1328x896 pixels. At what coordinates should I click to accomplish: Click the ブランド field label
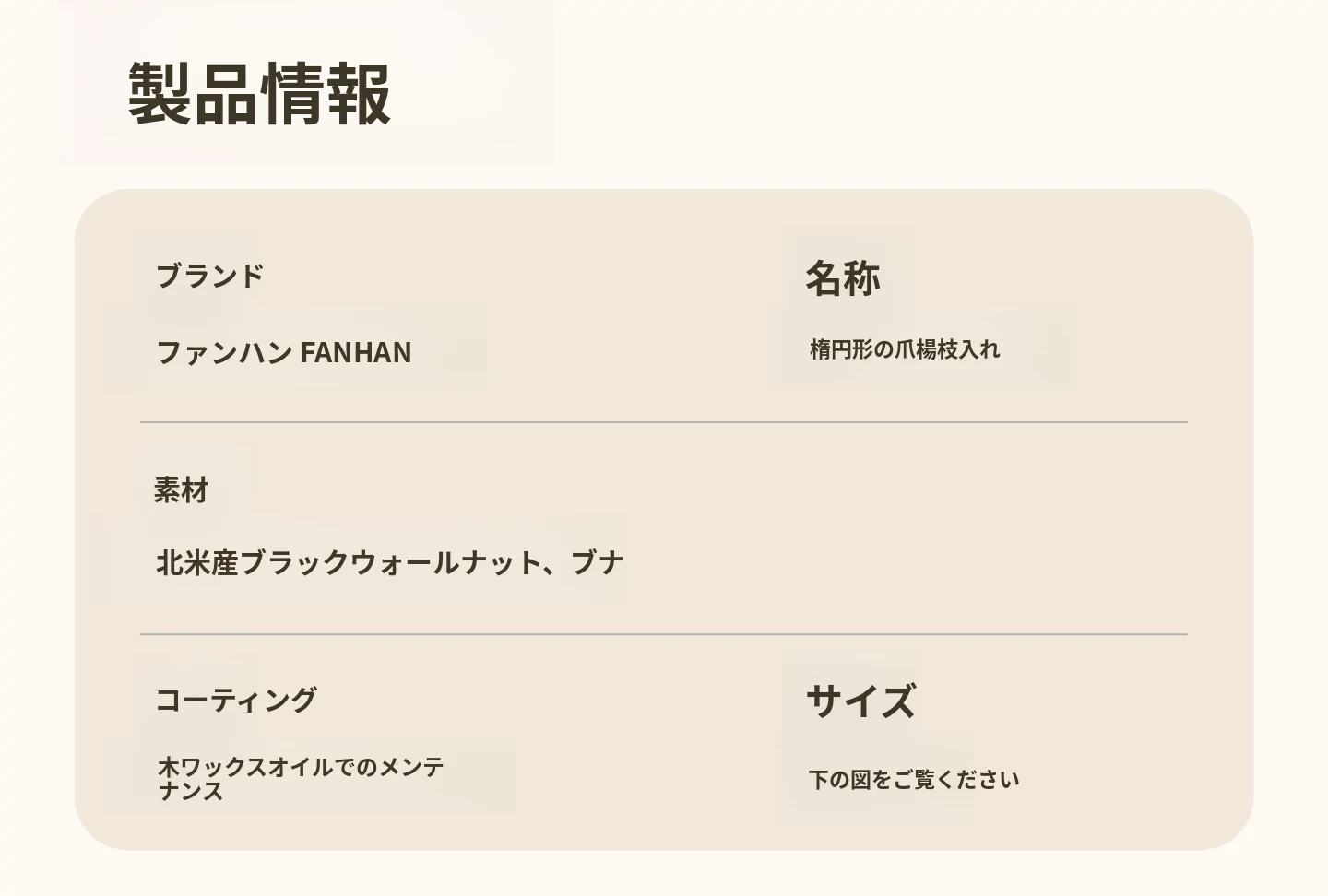[210, 276]
